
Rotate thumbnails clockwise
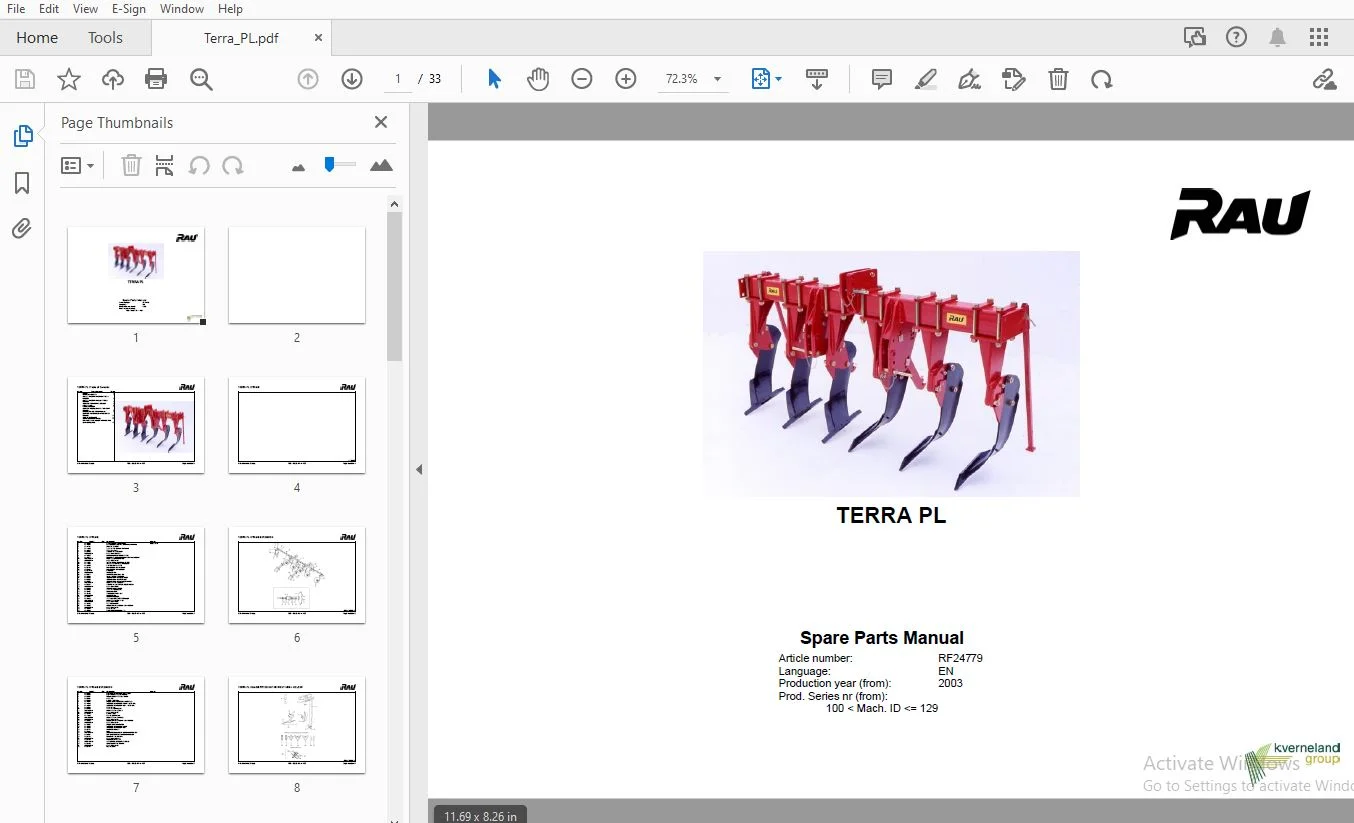[233, 165]
